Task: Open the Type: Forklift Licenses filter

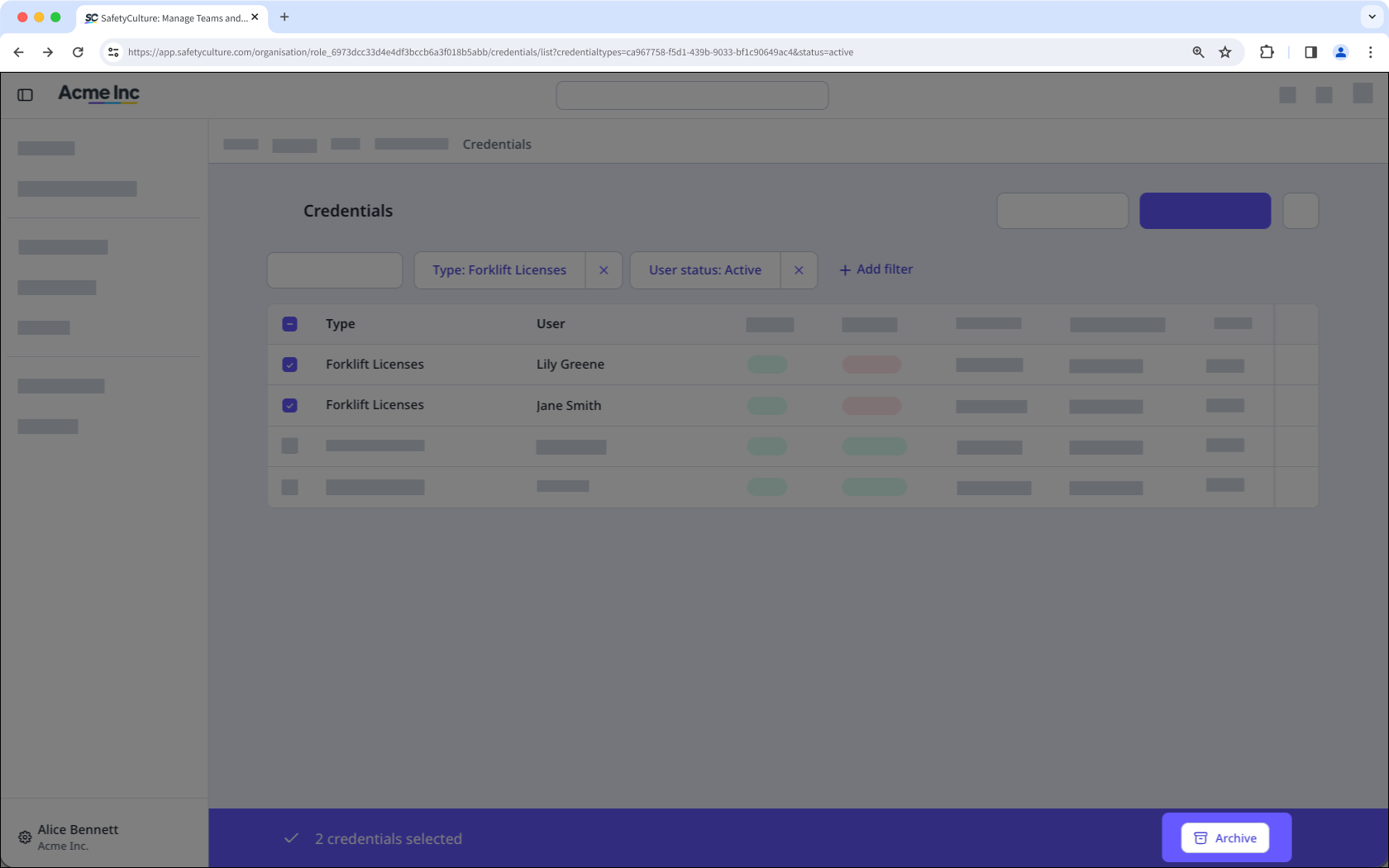Action: pyautogui.click(x=499, y=270)
